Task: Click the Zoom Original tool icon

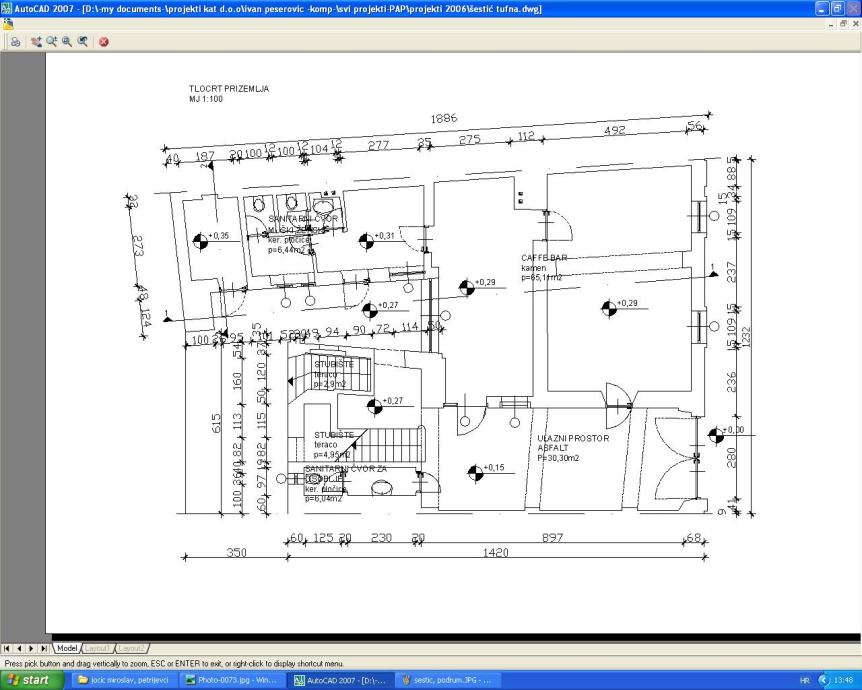Action: [x=83, y=42]
